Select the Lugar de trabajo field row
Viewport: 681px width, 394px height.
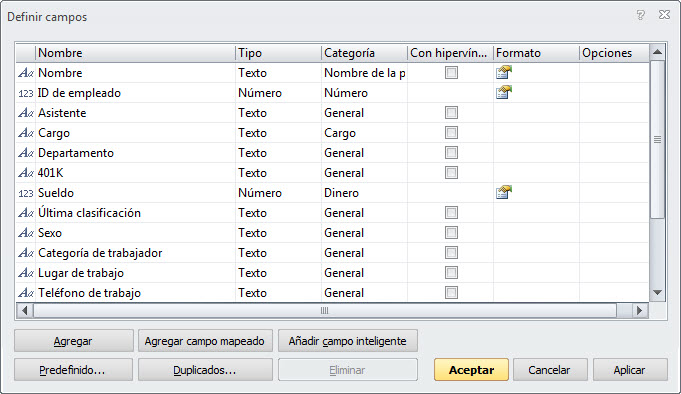pos(332,273)
